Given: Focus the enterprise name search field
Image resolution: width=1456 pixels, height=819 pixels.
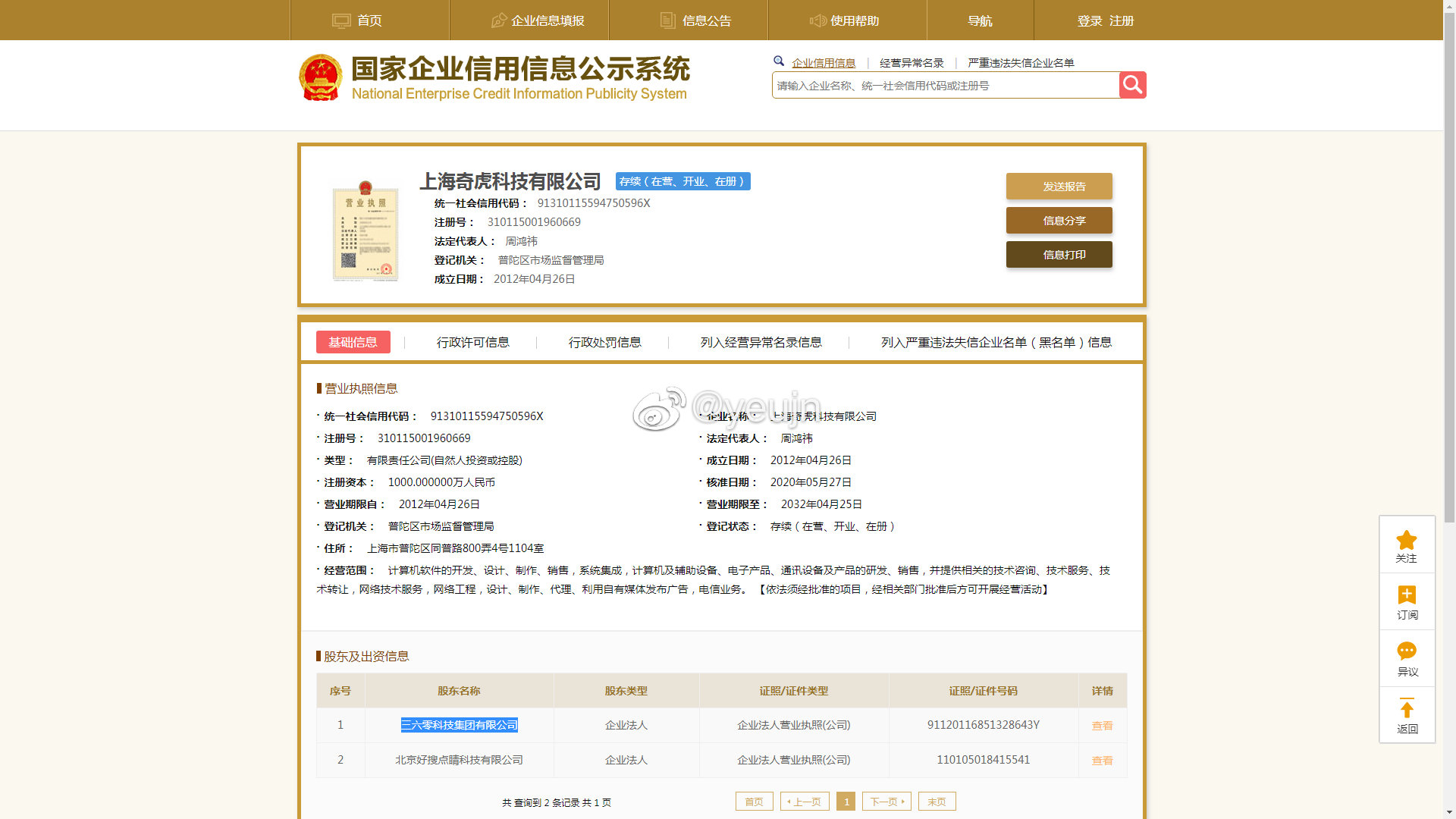Looking at the screenshot, I should [946, 85].
